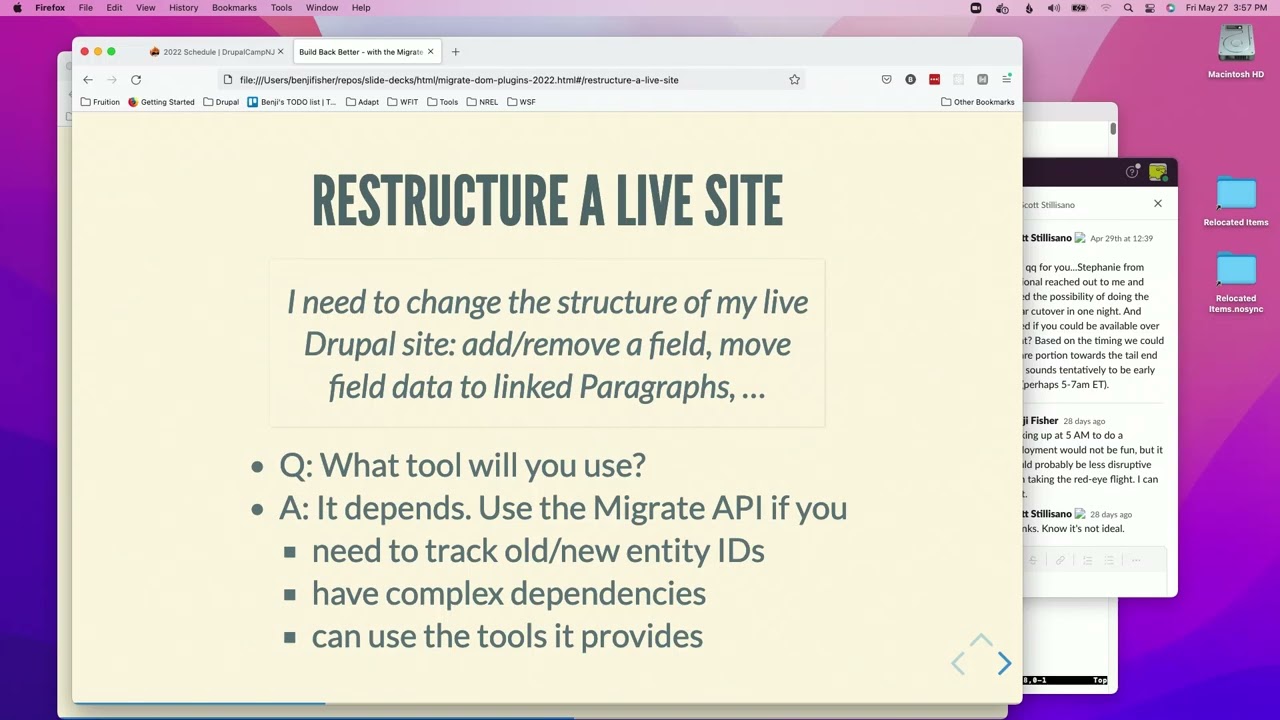Image resolution: width=1280 pixels, height=720 pixels.
Task: Open the Getting Started bookmark
Action: point(161,102)
